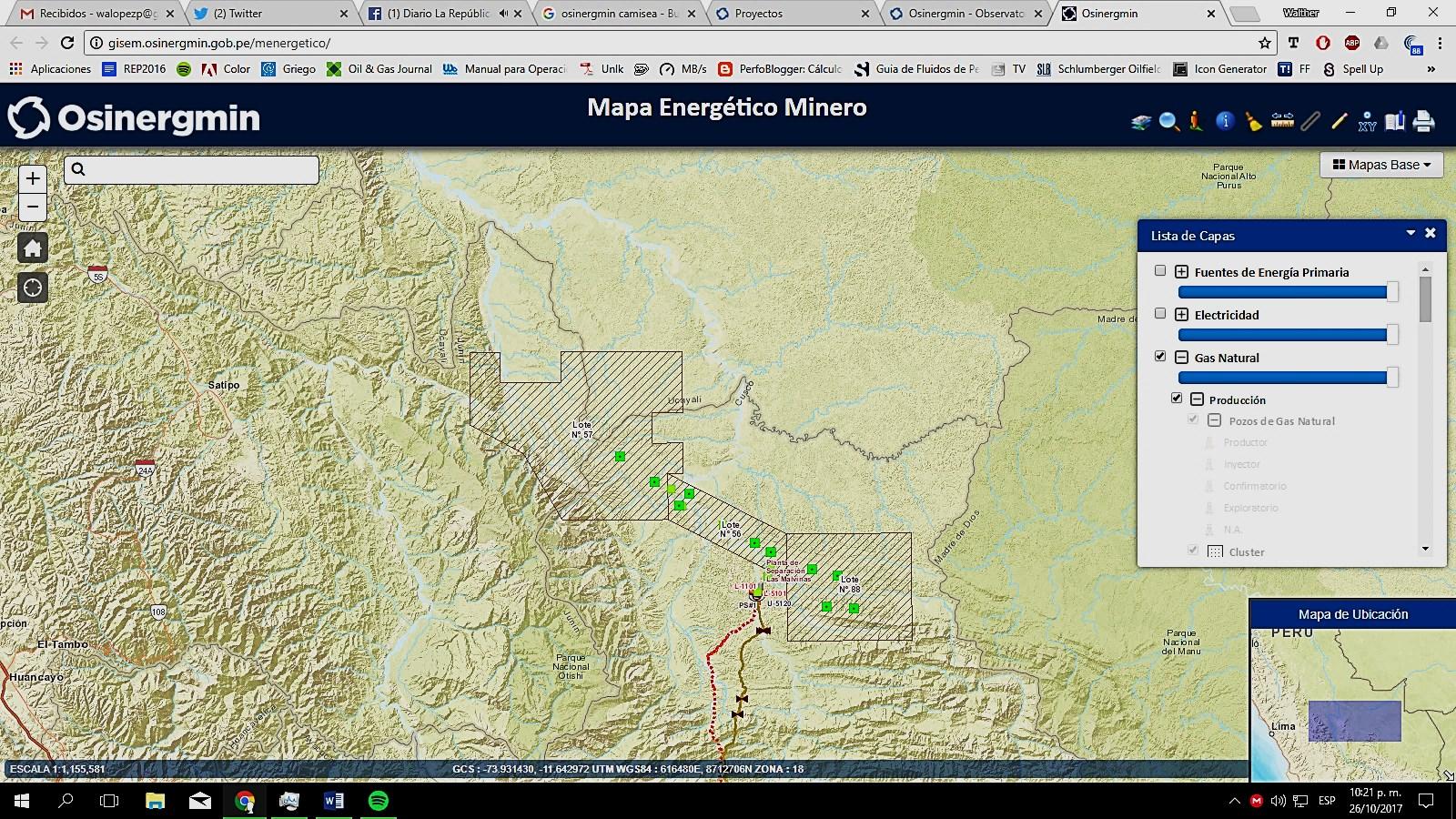
Task: Click the paperclip link tool
Action: 1310,121
